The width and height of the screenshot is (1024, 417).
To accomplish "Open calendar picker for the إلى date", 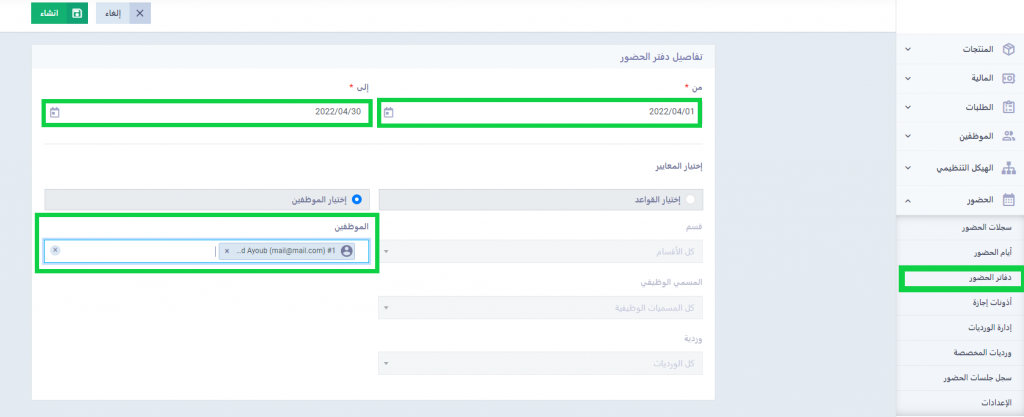I will coord(55,113).
